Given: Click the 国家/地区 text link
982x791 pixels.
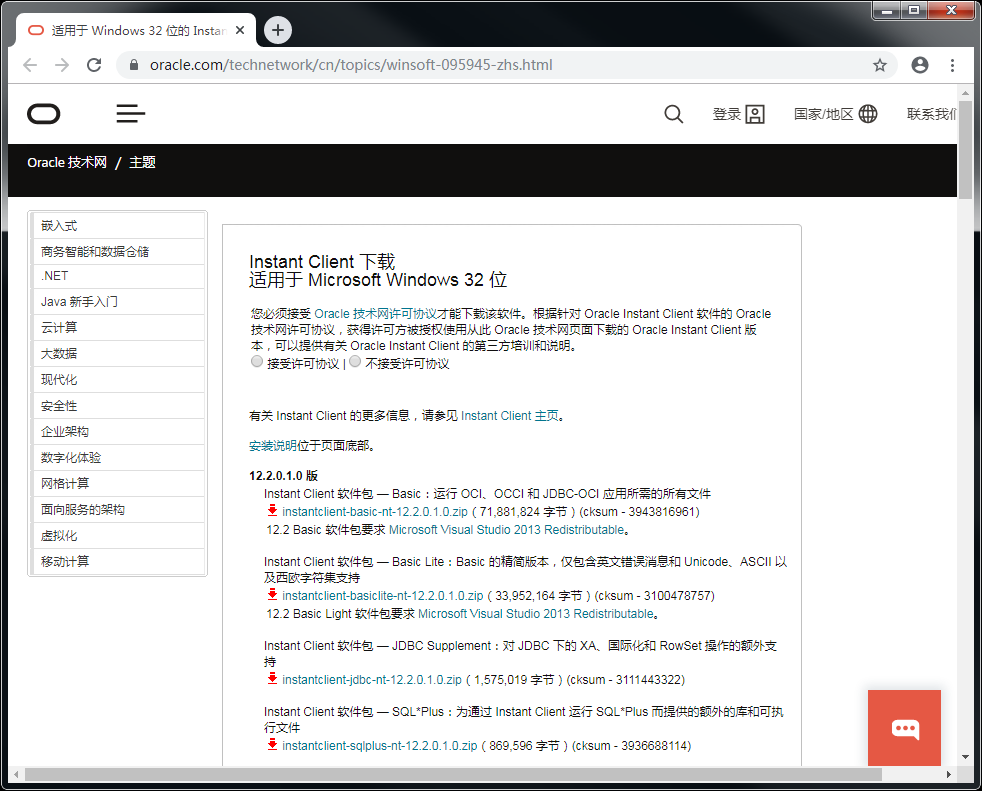Looking at the screenshot, I should coord(824,114).
